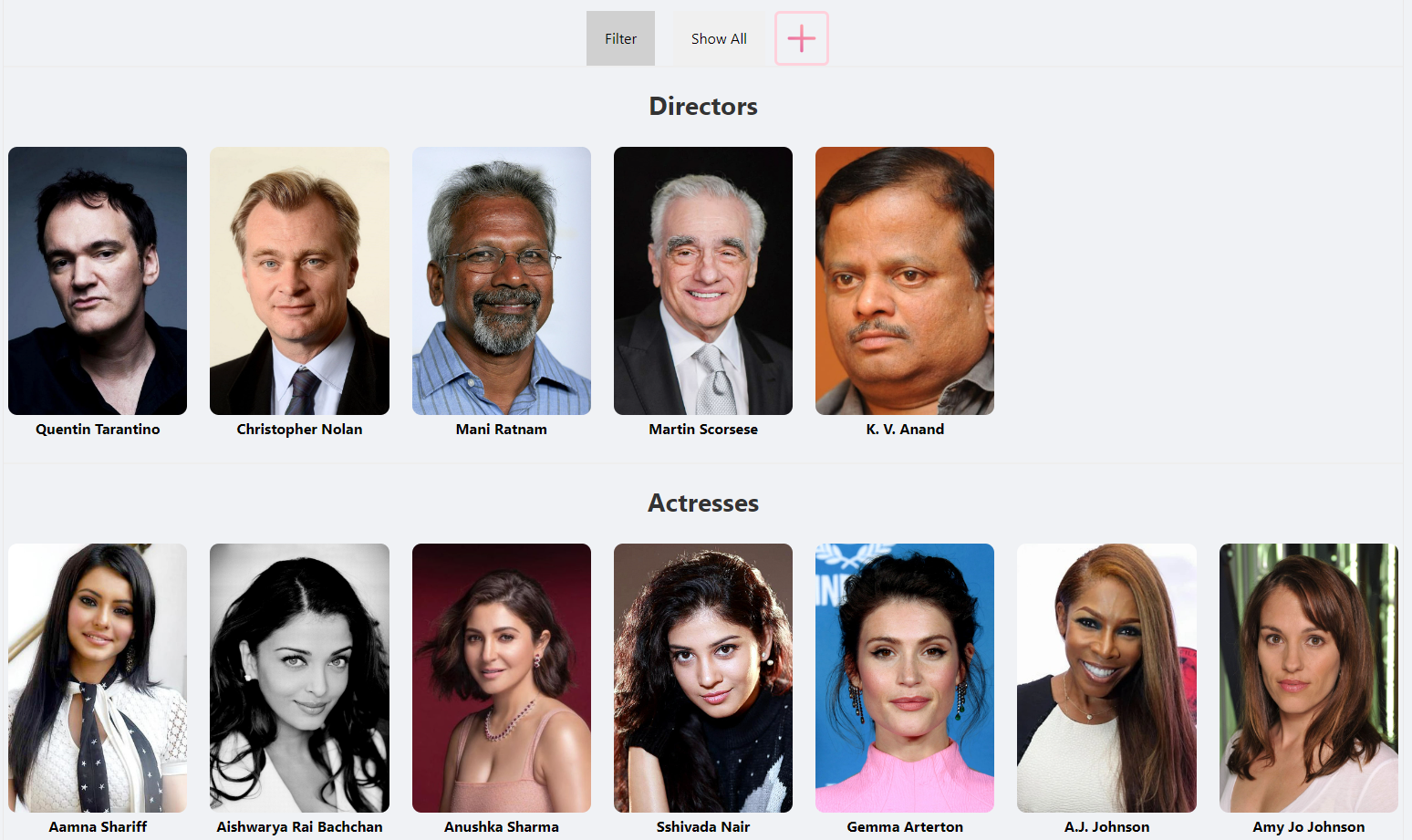Select Amy Jo Johnson's photo card
1412x840 pixels.
1309,678
